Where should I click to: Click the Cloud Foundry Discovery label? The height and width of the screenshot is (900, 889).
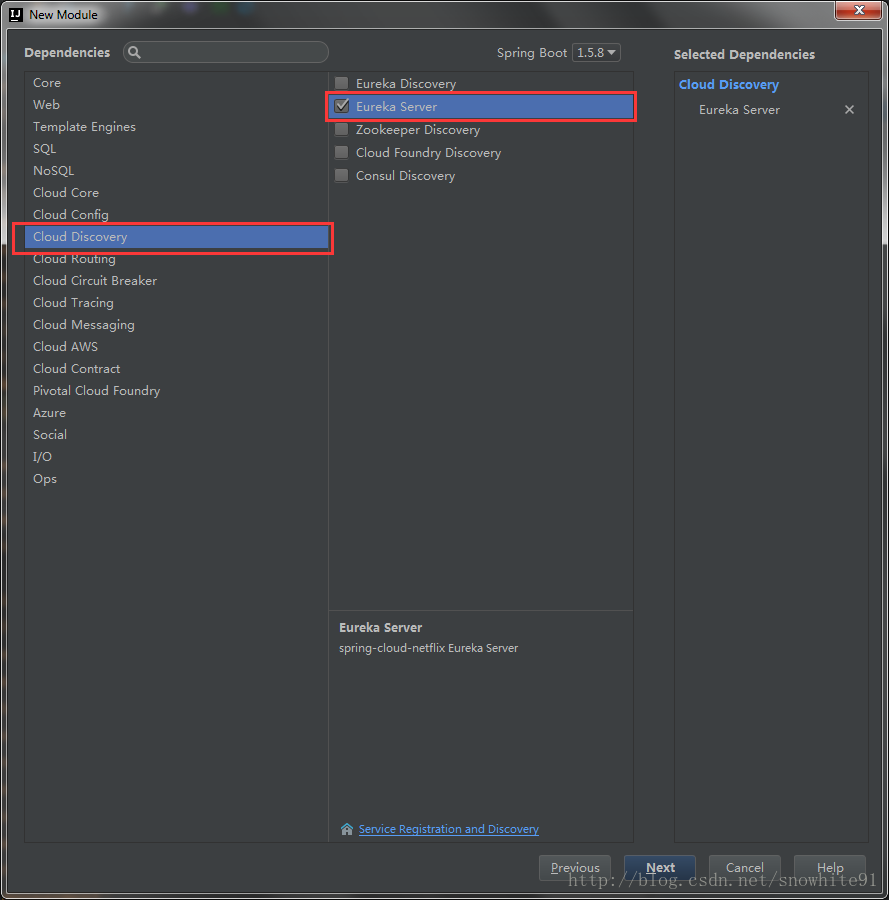428,153
